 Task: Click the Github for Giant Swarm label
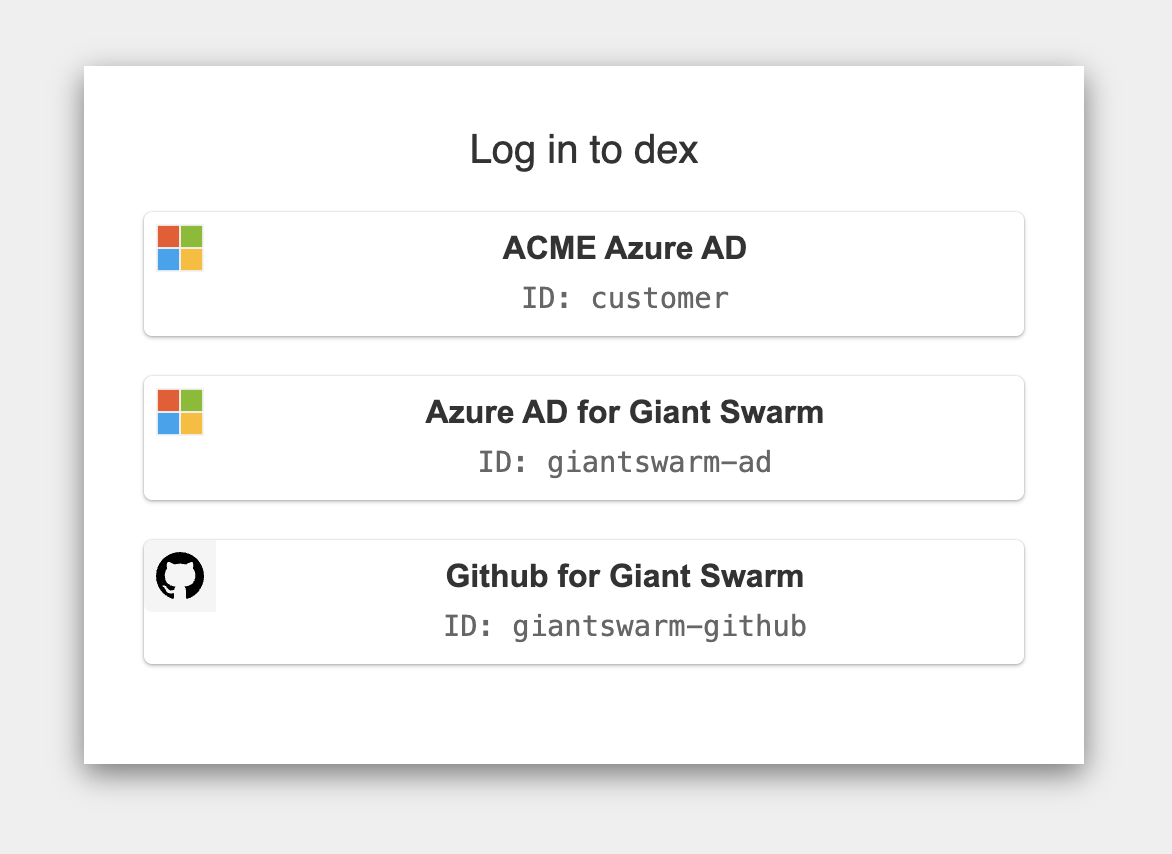pos(625,576)
